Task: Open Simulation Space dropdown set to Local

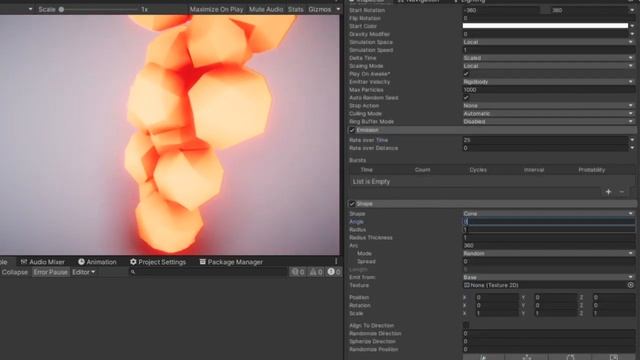Action: click(x=549, y=42)
